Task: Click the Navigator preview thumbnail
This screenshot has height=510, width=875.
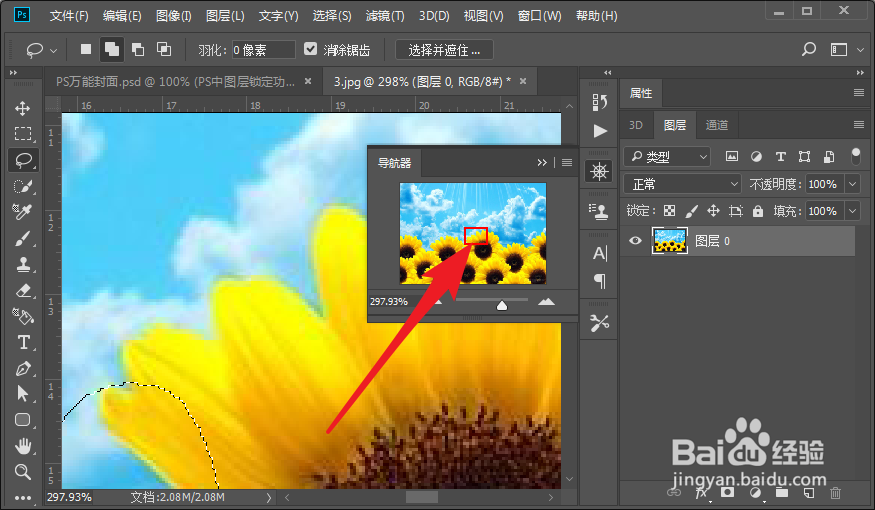Action: pos(473,233)
